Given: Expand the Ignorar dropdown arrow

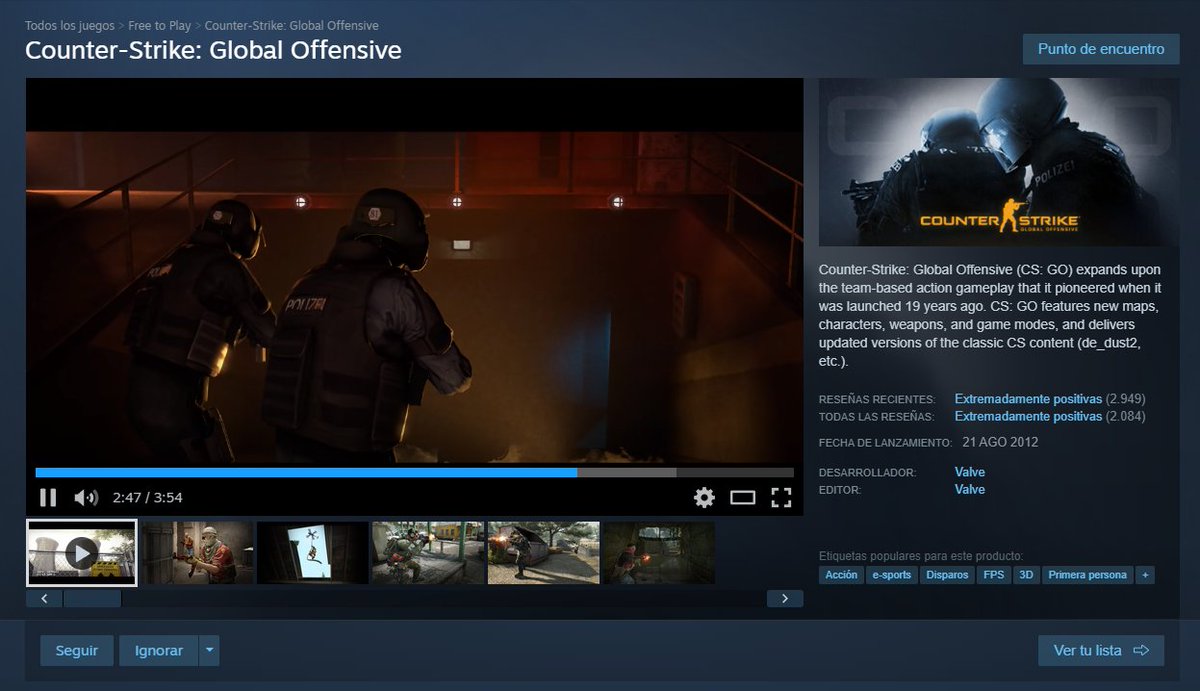Looking at the screenshot, I should click(209, 650).
